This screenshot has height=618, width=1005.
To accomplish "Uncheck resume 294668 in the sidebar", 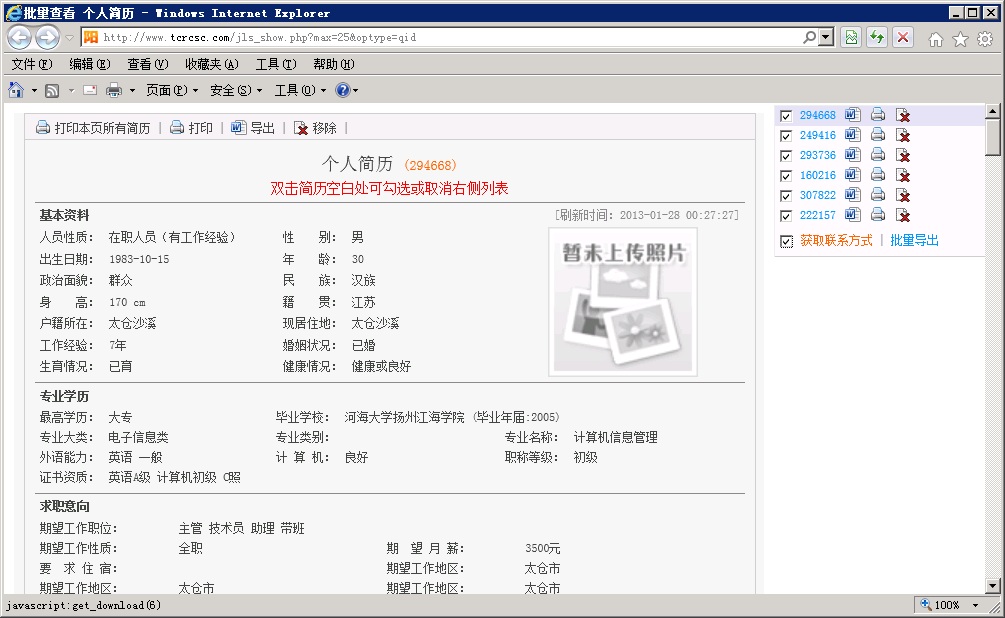I will pos(786,114).
